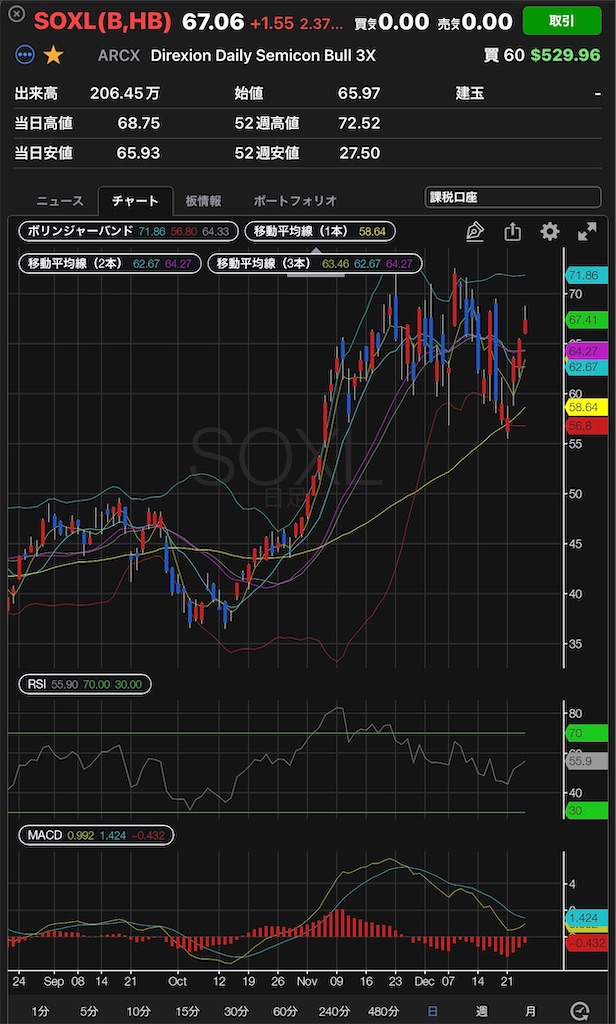616x1024 pixels.
Task: Click the MACD indicator label
Action: click(96, 835)
